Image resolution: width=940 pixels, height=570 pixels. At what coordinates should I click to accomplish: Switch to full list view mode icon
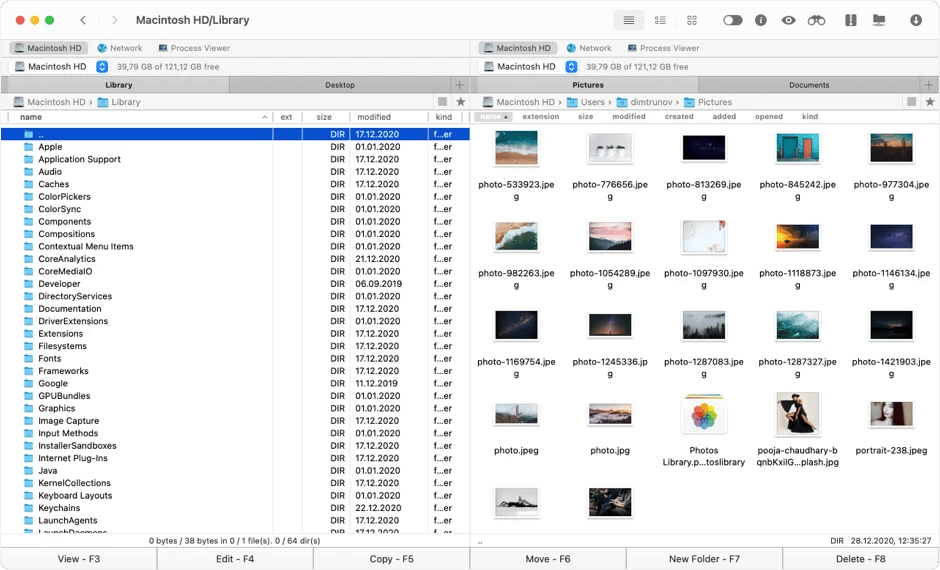(628, 20)
